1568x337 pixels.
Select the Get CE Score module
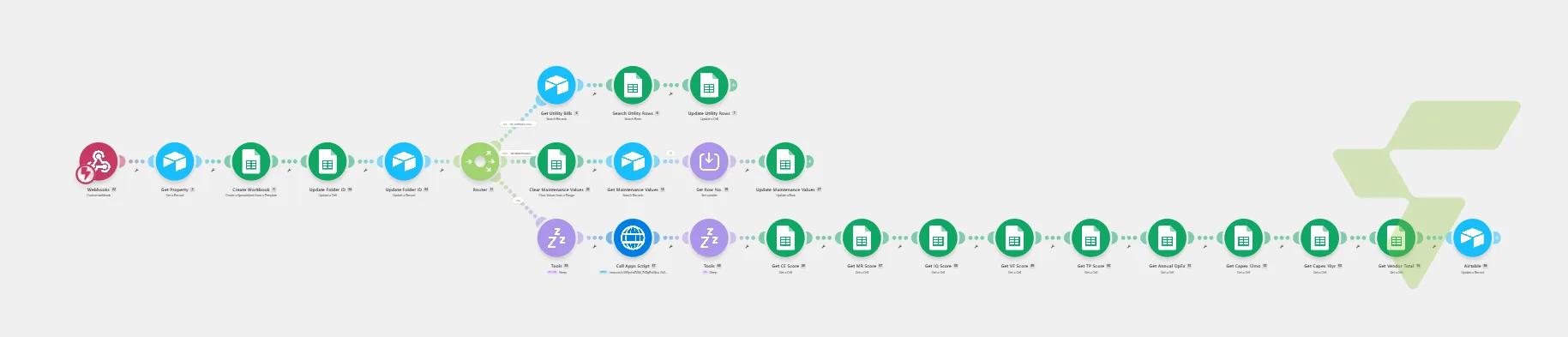click(785, 238)
